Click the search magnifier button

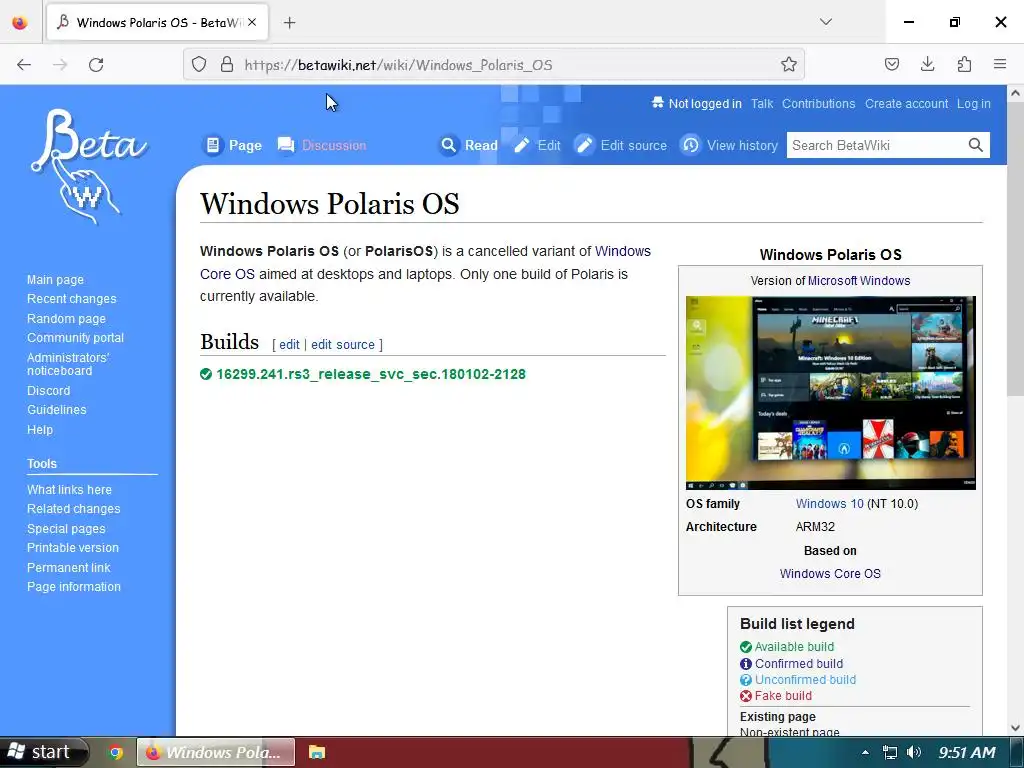tap(976, 145)
